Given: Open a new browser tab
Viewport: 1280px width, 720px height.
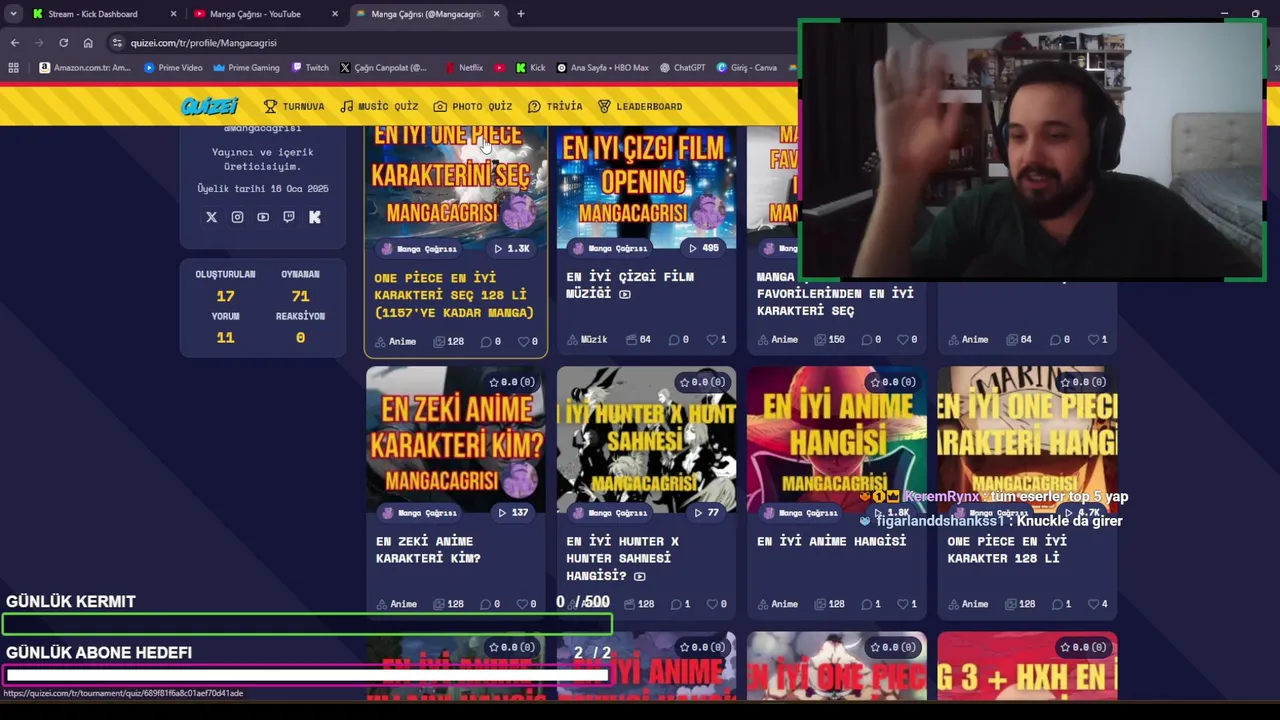Looking at the screenshot, I should tap(521, 14).
